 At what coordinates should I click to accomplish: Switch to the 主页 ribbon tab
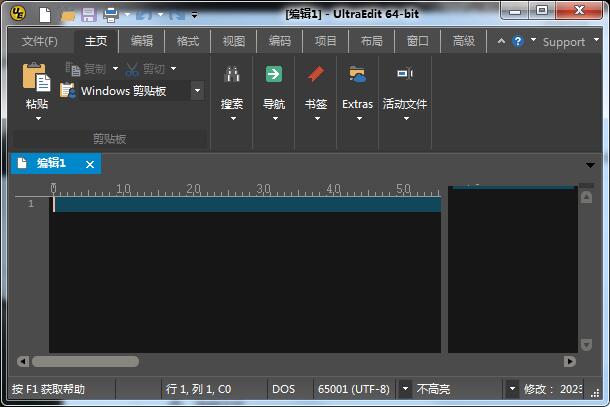[96, 41]
